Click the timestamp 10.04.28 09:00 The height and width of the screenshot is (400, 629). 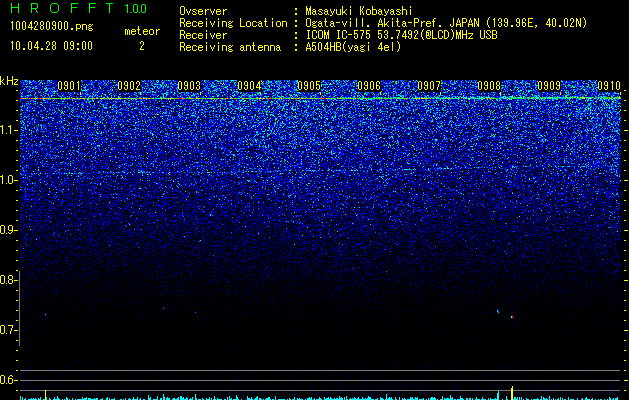tap(51, 46)
